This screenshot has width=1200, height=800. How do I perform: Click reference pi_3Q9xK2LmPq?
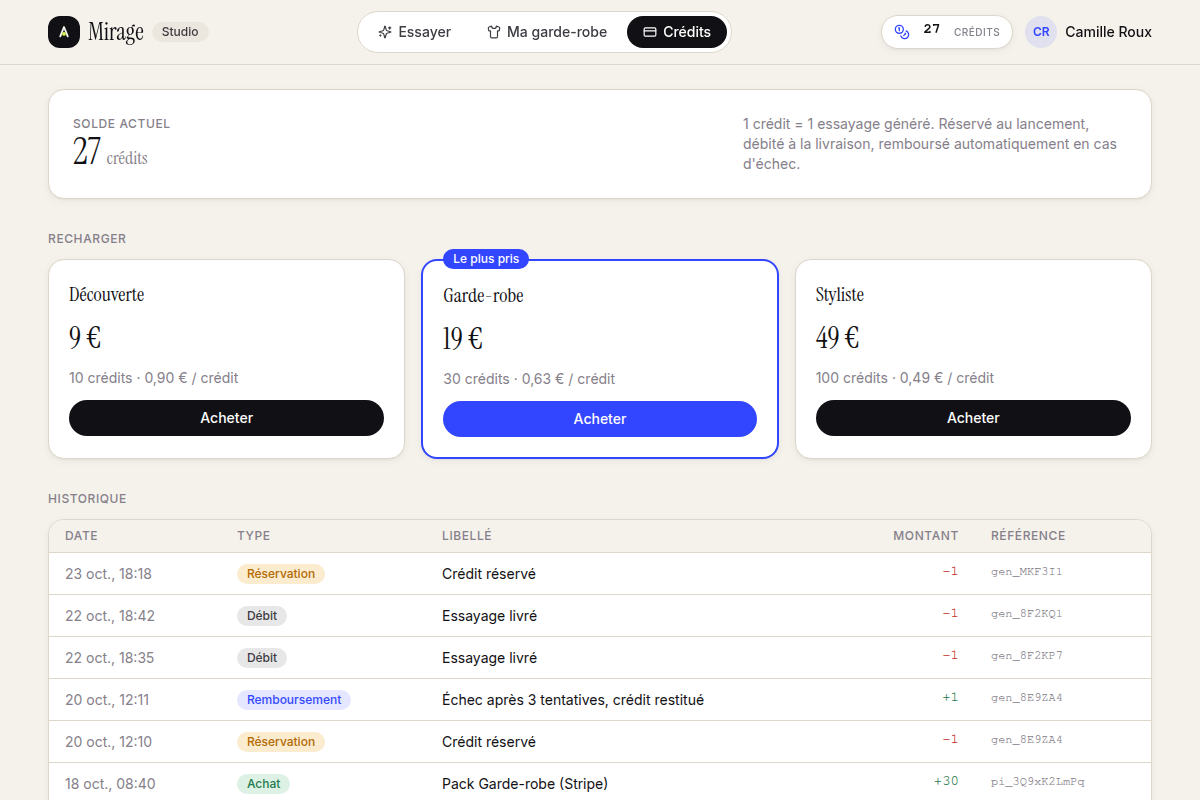(1038, 782)
